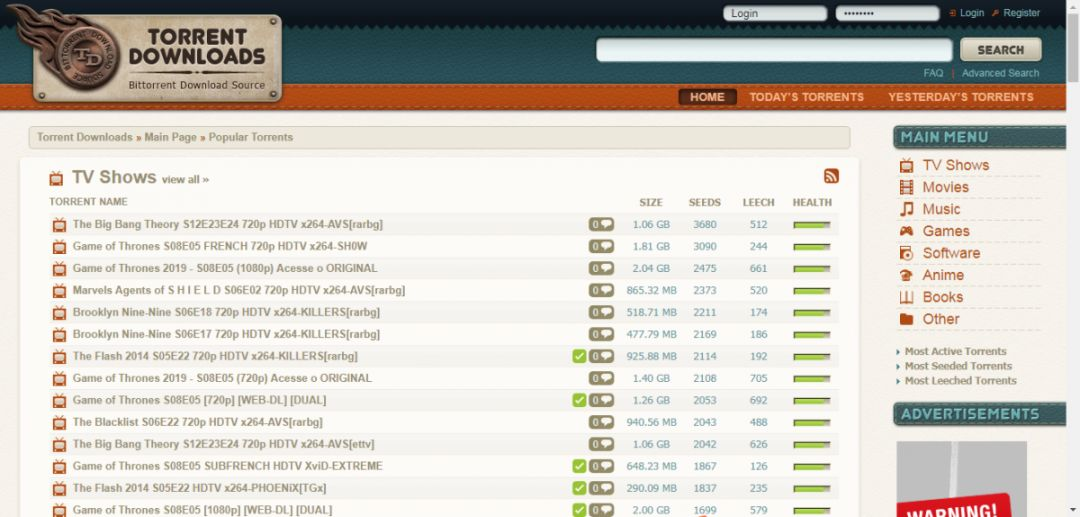This screenshot has height=517, width=1080.
Task: Click the Torrent Downloads logo
Action: click(157, 57)
